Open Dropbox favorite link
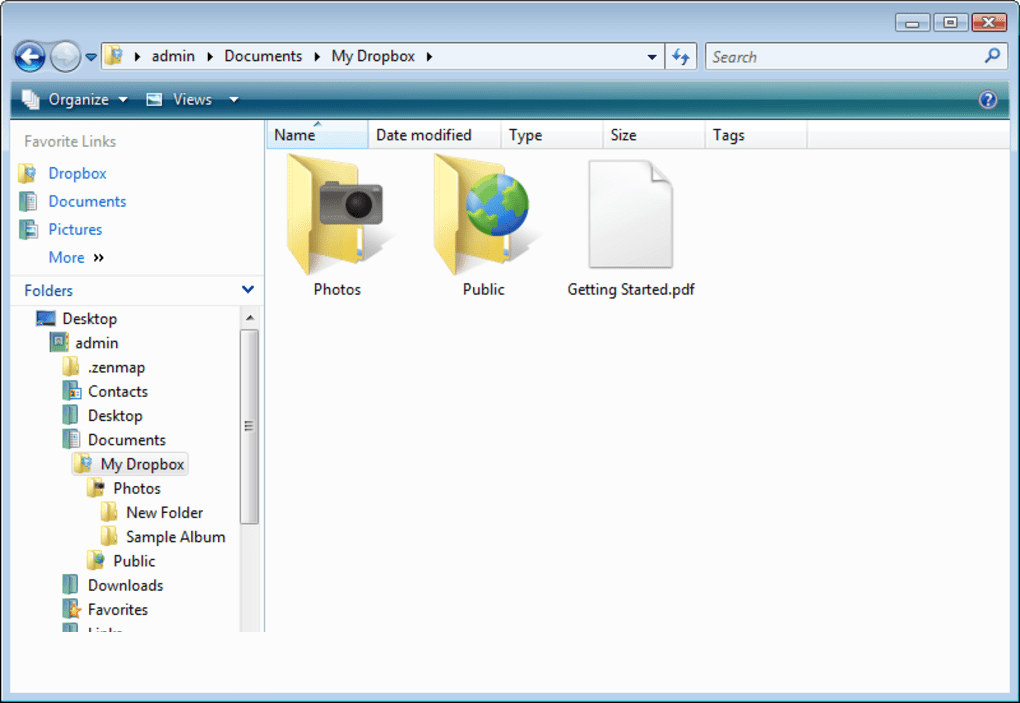Viewport: 1020px width, 703px height. (77, 174)
